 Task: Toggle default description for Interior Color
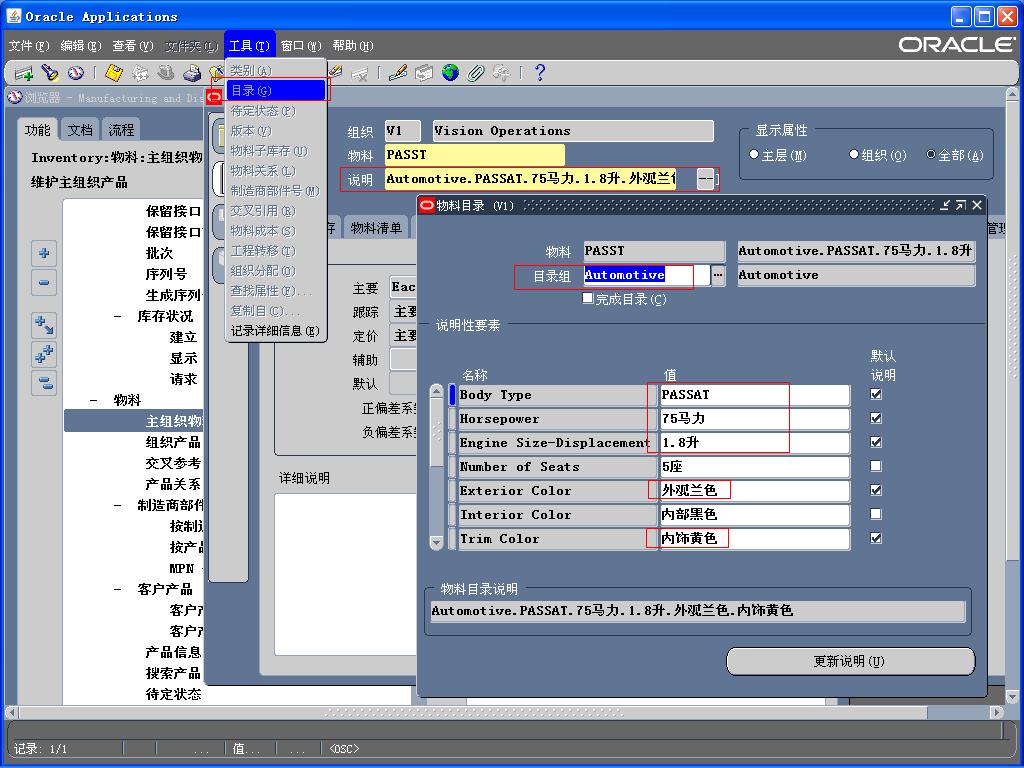tap(876, 514)
